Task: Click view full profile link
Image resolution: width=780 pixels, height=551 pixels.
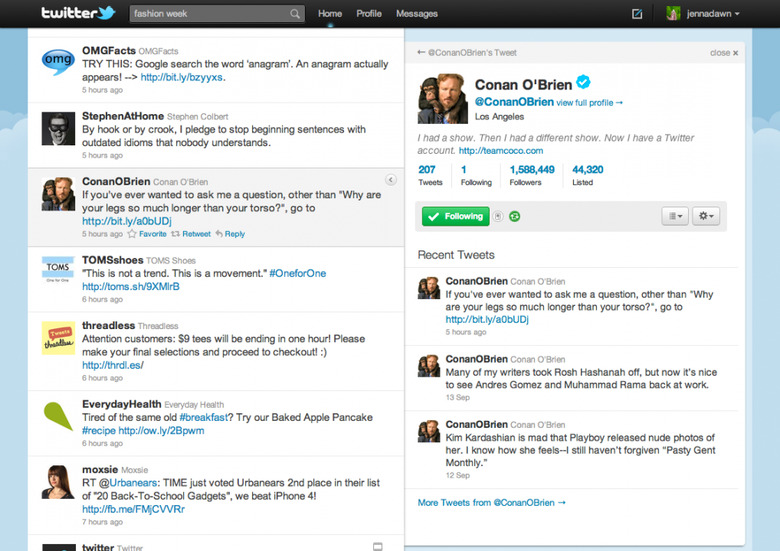Action: point(590,103)
